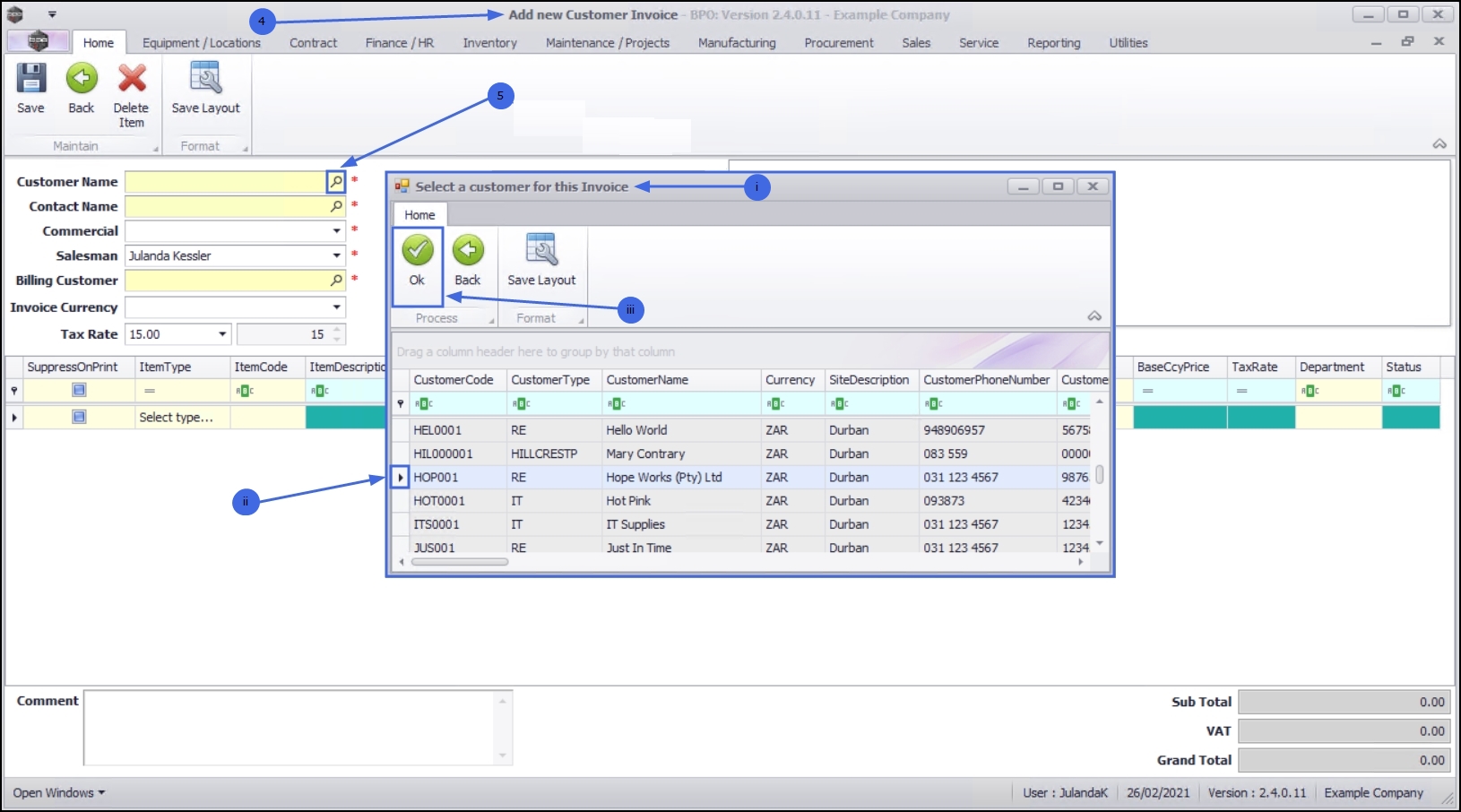Screen dimensions: 1461x812
Task: Expand the Commercial dropdown
Action: coord(337,231)
